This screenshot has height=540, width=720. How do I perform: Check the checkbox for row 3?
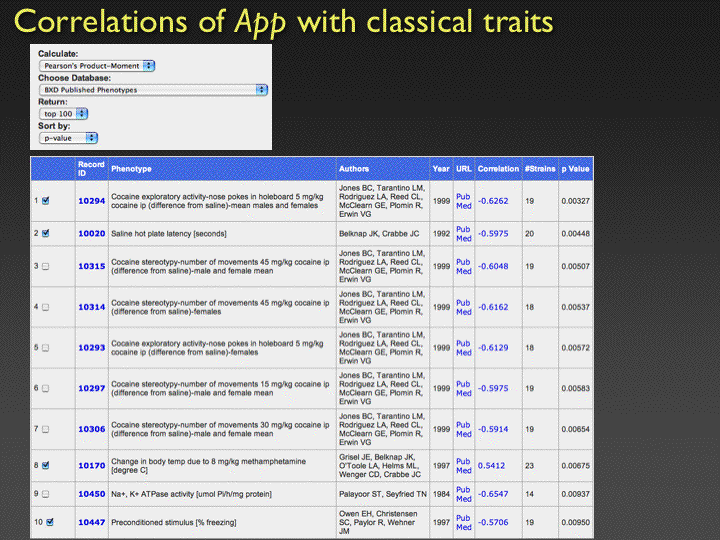coord(45,267)
